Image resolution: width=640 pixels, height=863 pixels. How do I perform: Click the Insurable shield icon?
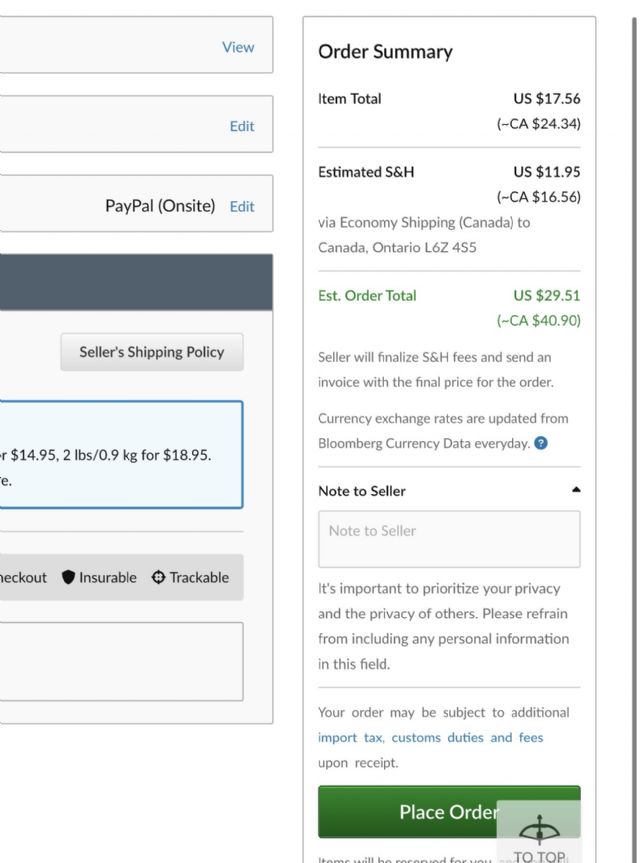(69, 578)
